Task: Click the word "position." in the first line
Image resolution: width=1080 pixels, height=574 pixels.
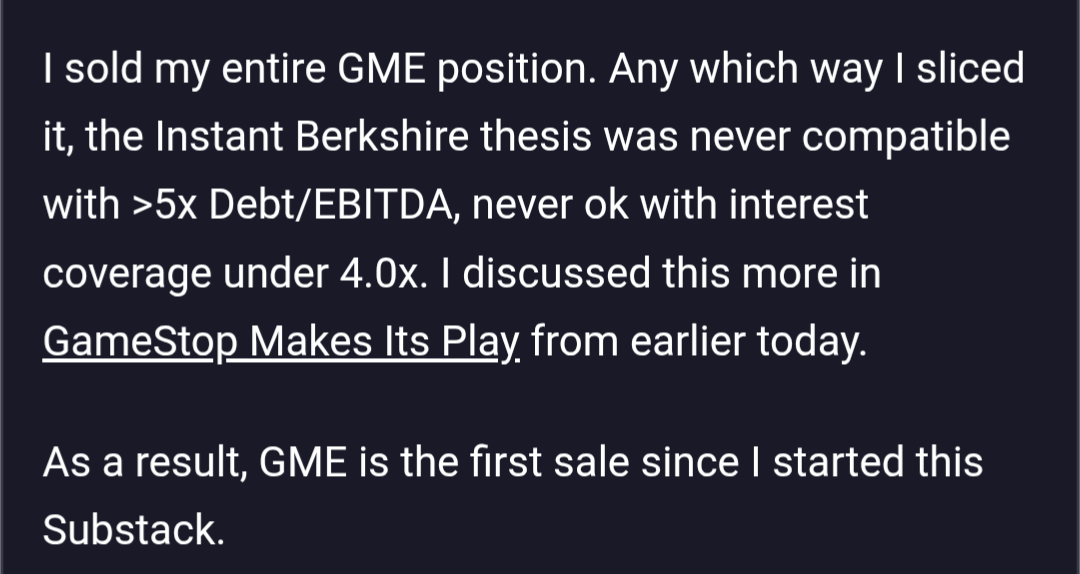Action: (517, 68)
